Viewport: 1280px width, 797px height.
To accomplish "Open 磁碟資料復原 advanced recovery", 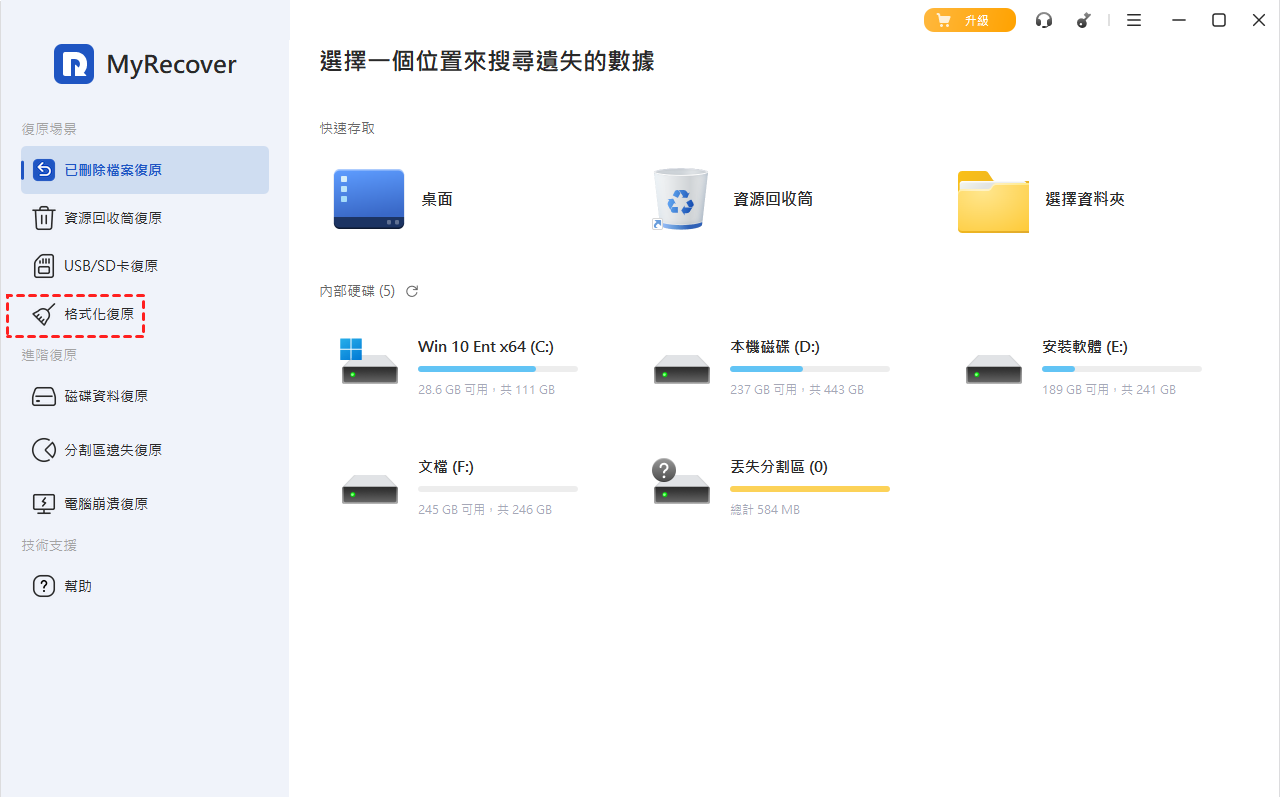I will tap(105, 396).
